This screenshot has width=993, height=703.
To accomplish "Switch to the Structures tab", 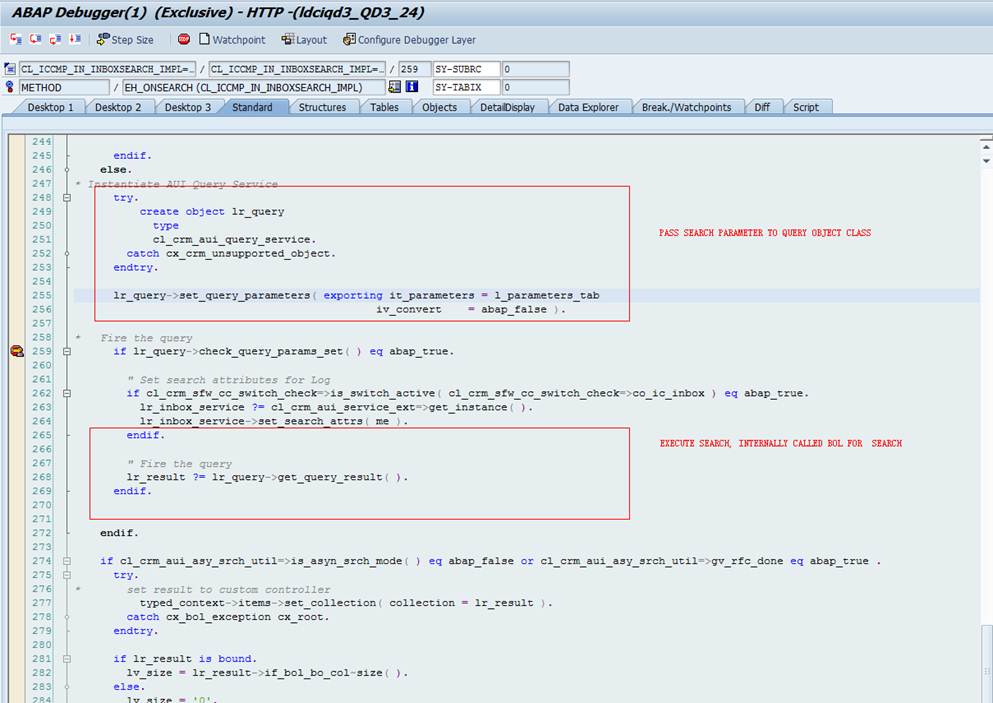I will tap(322, 107).
